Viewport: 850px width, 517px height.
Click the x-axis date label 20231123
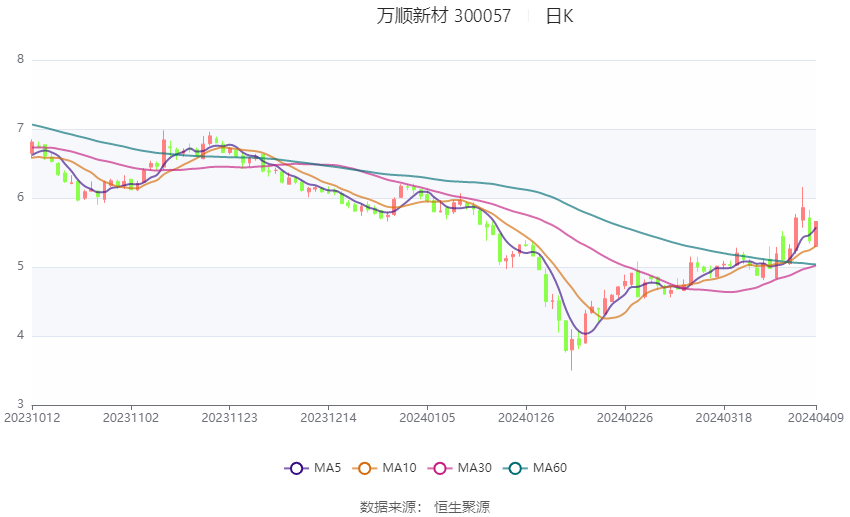(229, 418)
